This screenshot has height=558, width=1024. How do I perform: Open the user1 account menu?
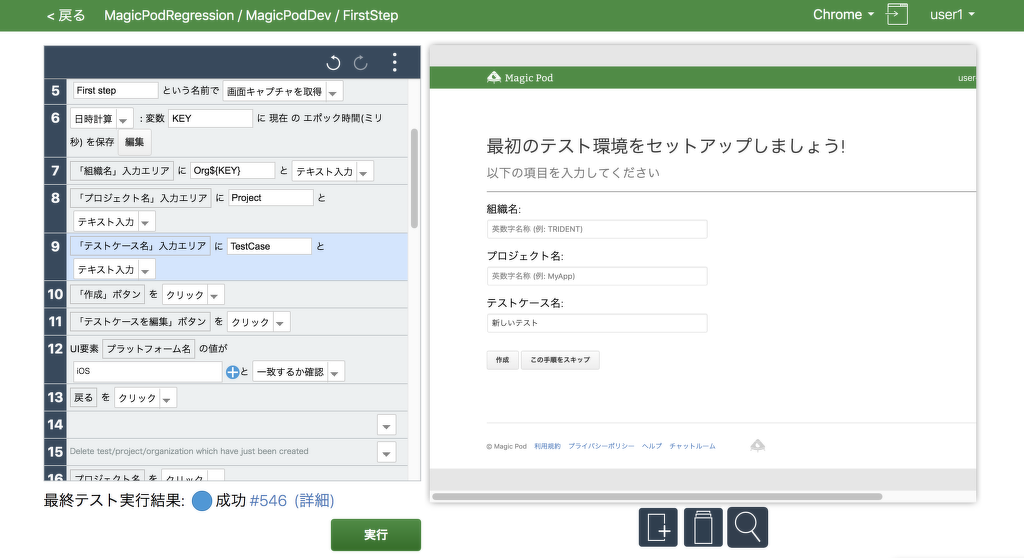[x=952, y=15]
